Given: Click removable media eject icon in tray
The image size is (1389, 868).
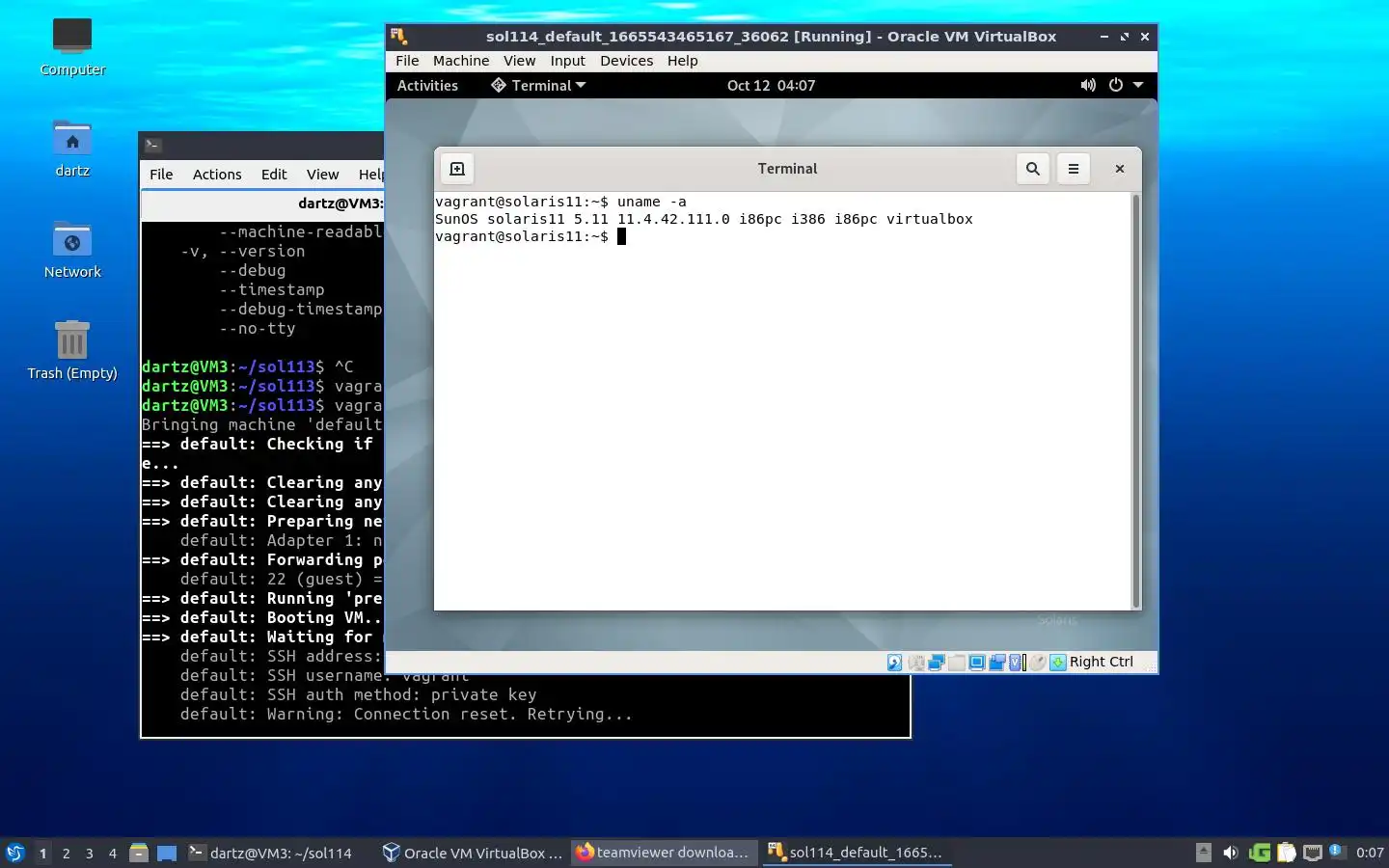Looking at the screenshot, I should coord(1204,853).
